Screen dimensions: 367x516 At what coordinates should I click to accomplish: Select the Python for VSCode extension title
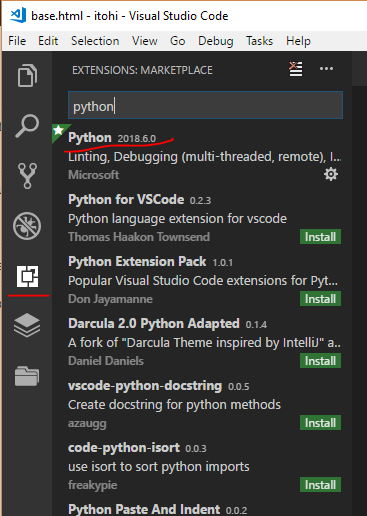coord(126,200)
